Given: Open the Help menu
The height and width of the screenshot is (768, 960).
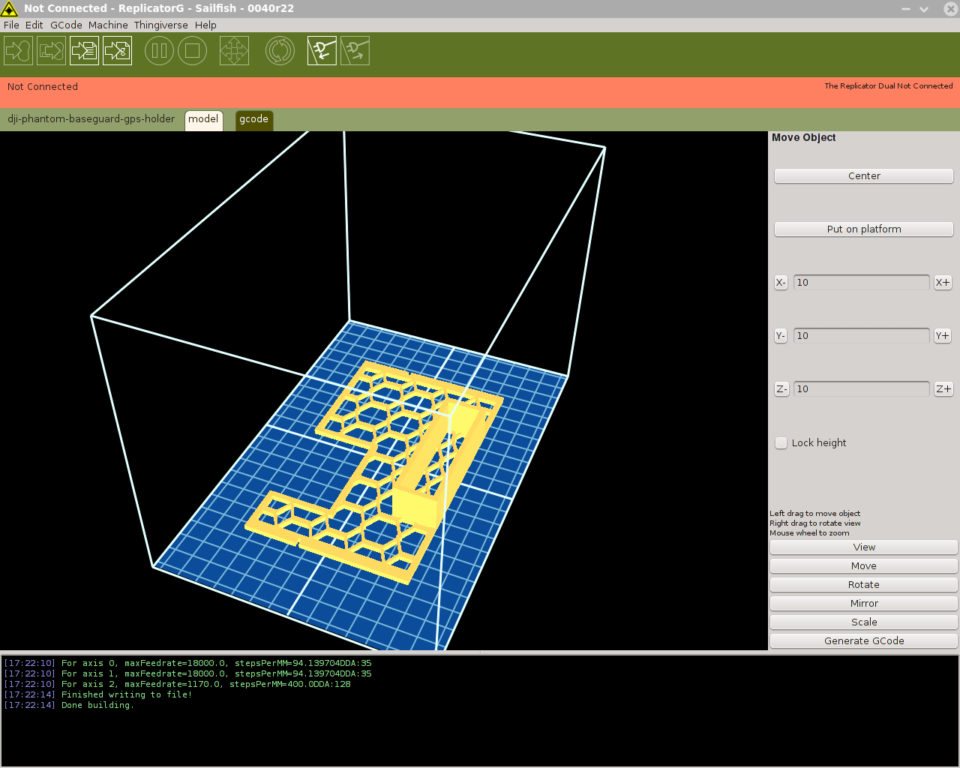Looking at the screenshot, I should (x=206, y=25).
